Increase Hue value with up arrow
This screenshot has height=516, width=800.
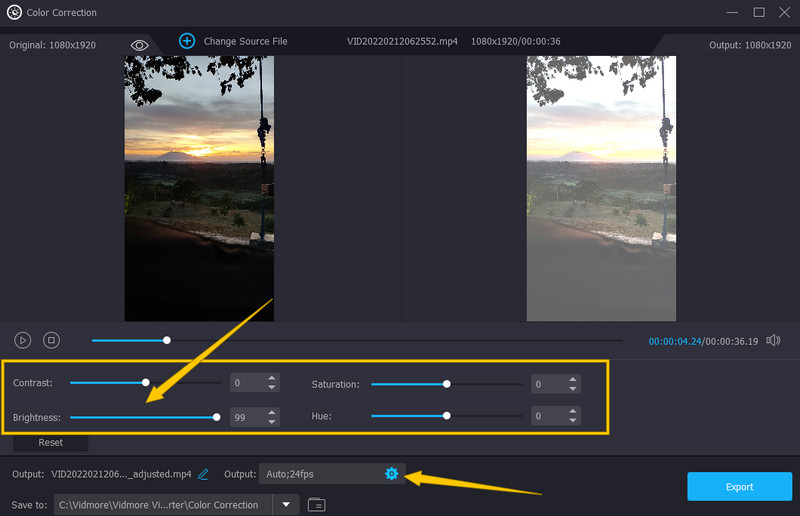click(573, 411)
